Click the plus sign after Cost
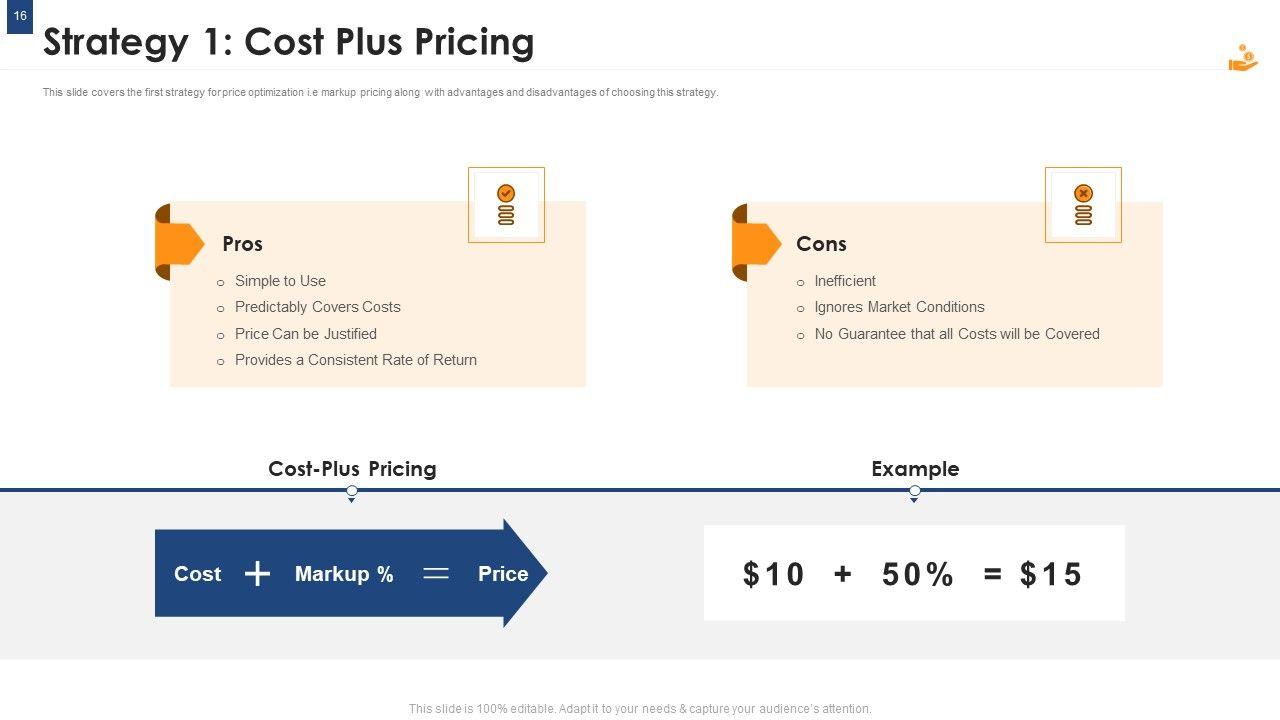 (x=257, y=573)
